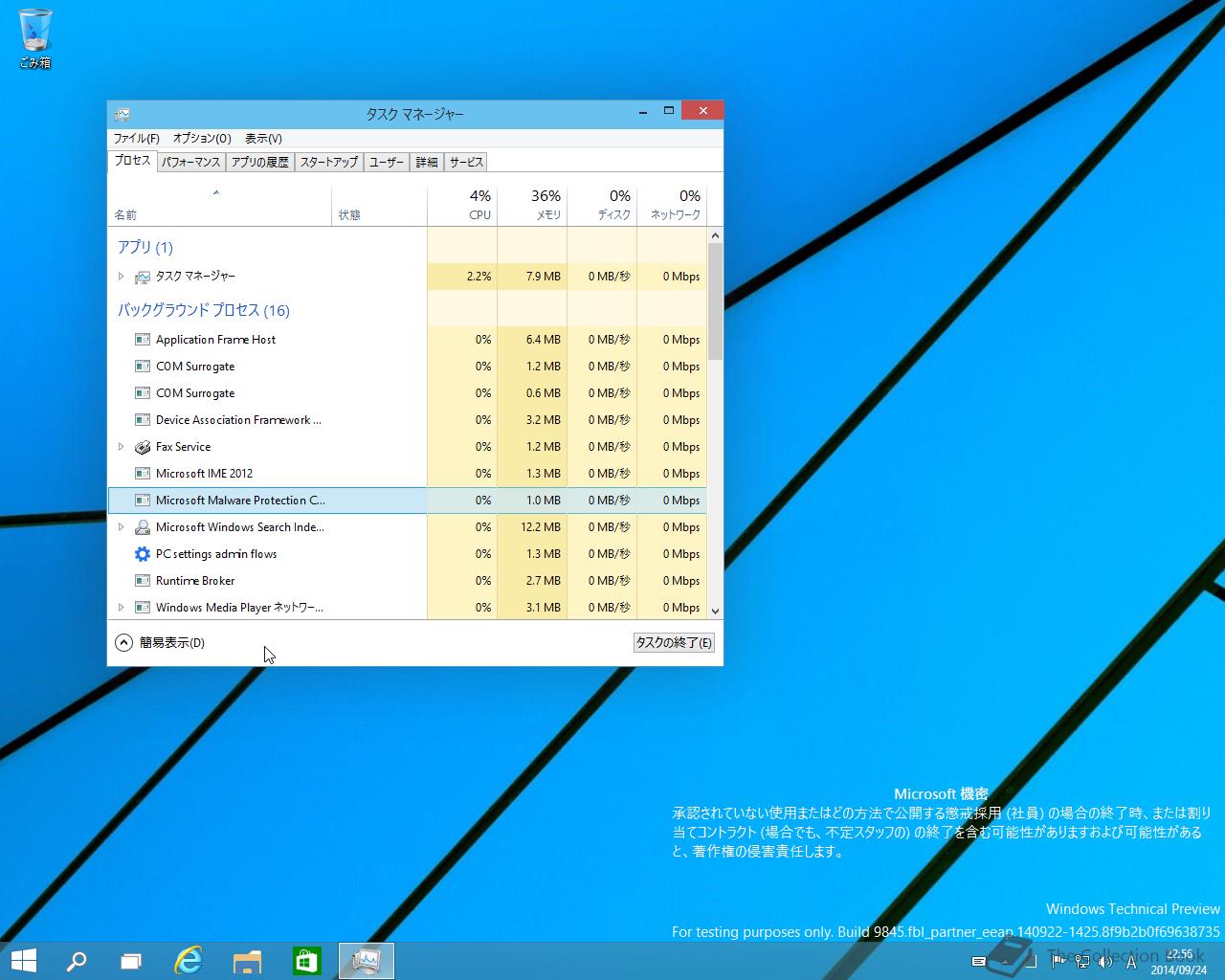Viewport: 1225px width, 980px height.
Task: Click the notifications icon in system tray
Action: point(978,961)
